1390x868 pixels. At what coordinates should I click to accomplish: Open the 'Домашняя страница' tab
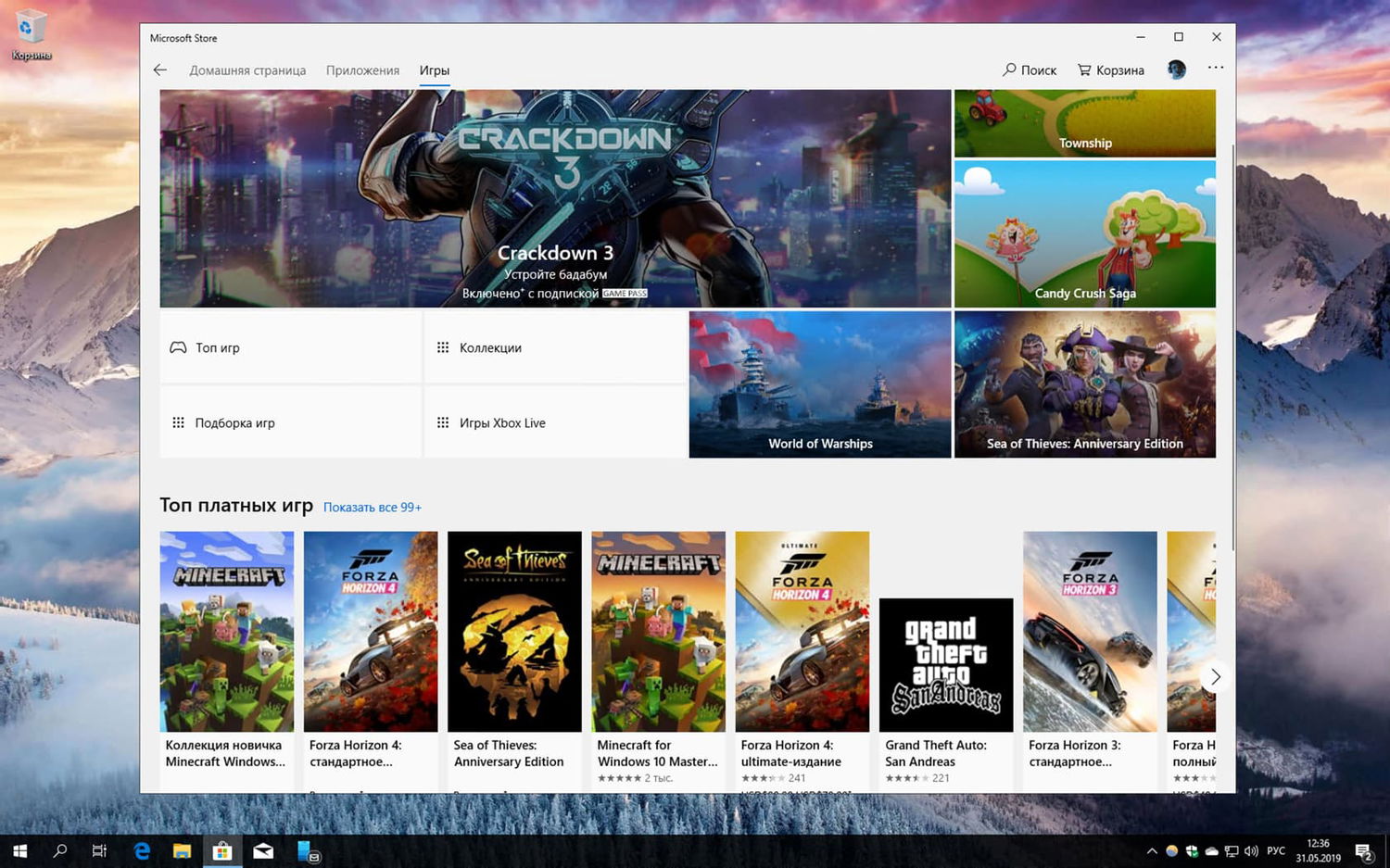[x=247, y=69]
